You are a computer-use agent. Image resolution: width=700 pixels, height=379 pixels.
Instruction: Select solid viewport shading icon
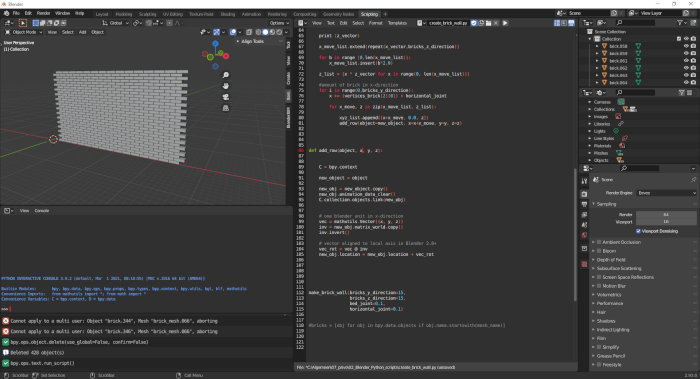coord(265,32)
